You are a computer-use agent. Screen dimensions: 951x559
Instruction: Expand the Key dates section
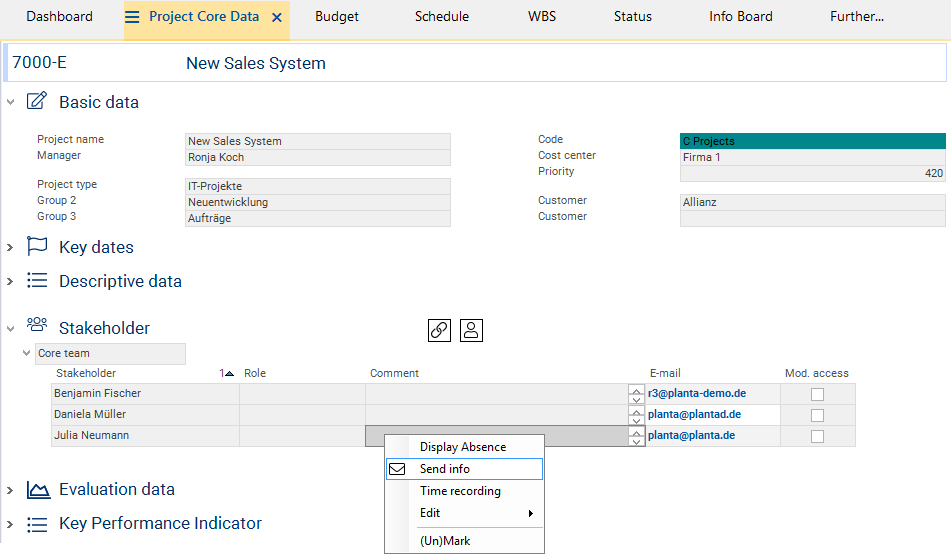coord(10,247)
